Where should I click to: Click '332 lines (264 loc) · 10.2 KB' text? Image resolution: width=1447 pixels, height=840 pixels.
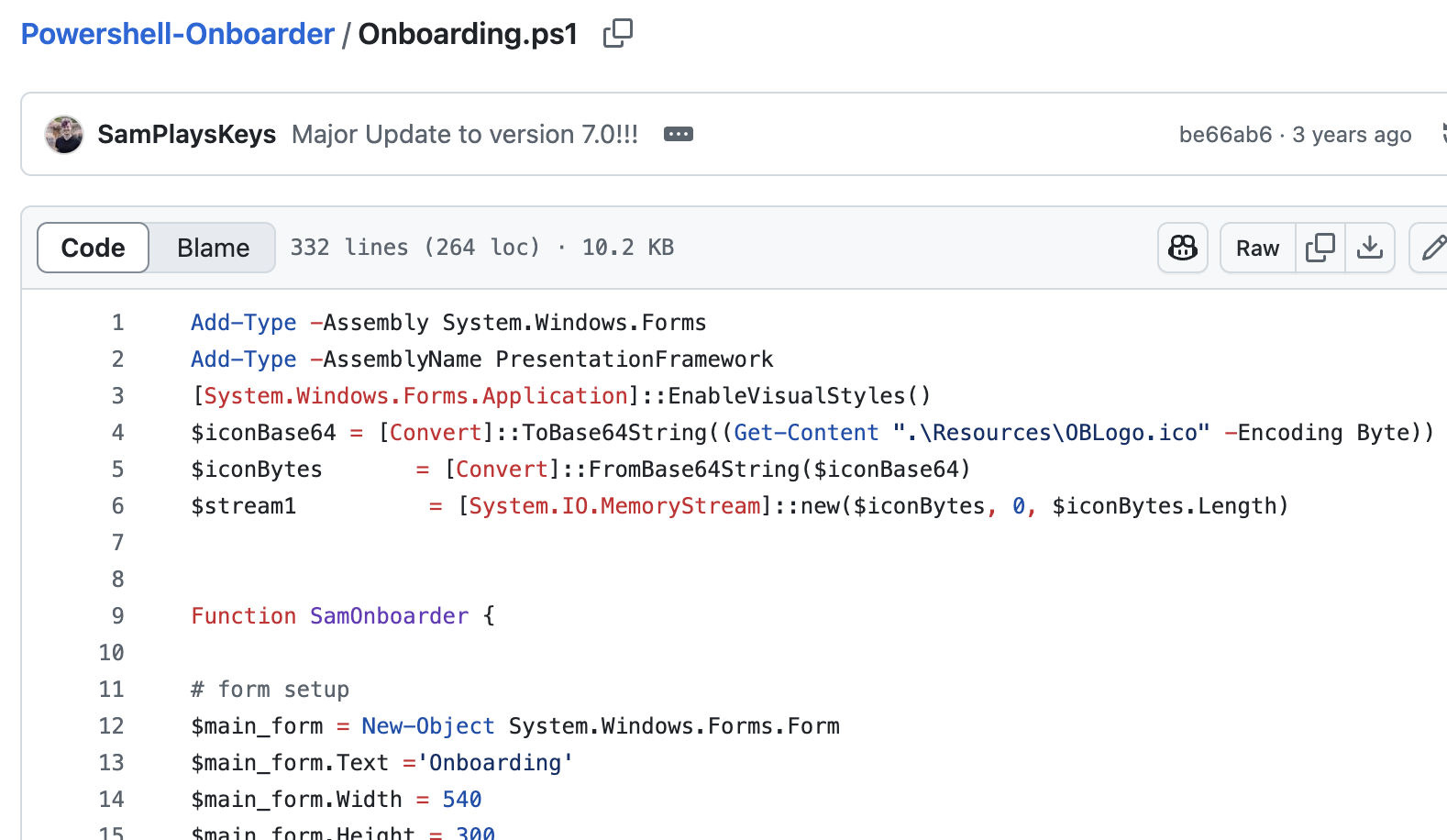pyautogui.click(x=482, y=248)
